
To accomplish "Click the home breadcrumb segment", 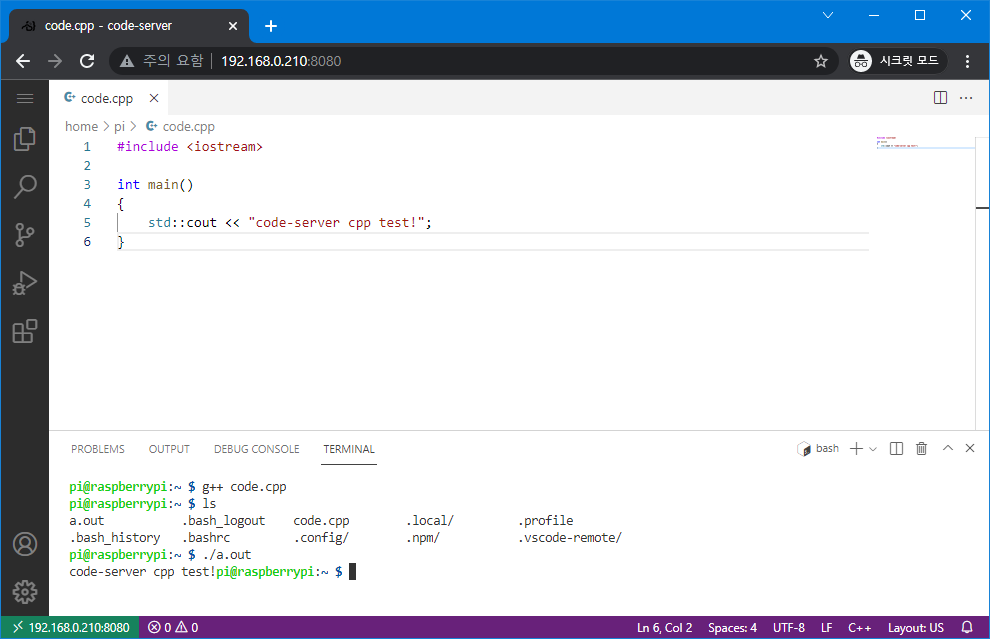I will coord(81,126).
